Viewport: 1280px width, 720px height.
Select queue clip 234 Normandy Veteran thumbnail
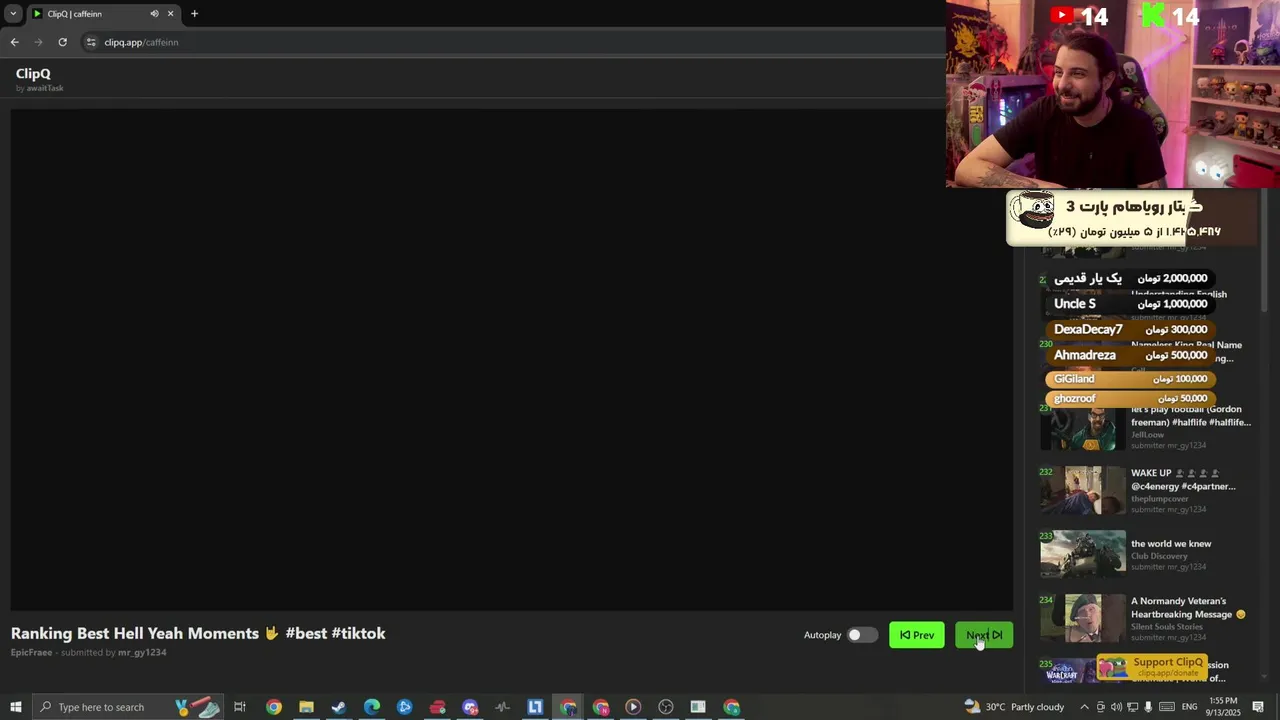point(1082,618)
